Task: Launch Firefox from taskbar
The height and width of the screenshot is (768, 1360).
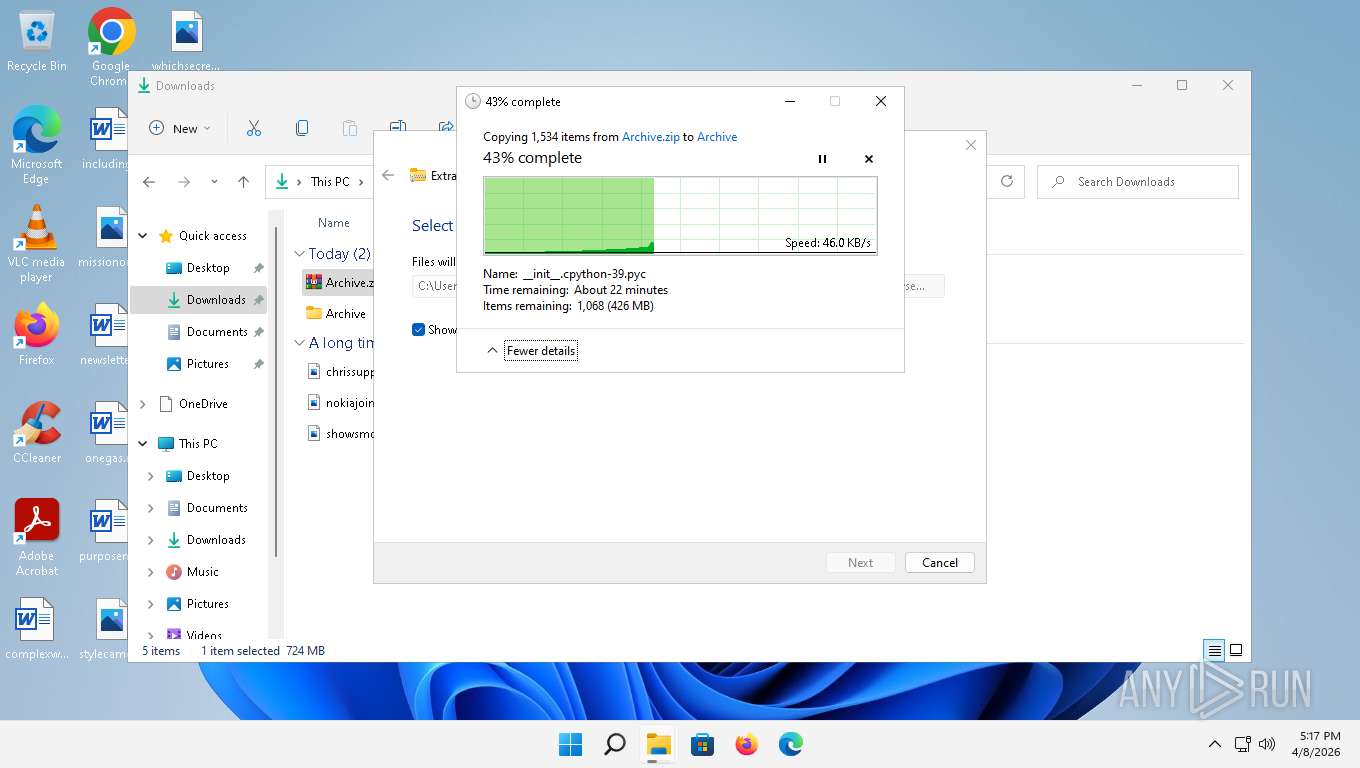Action: point(746,744)
